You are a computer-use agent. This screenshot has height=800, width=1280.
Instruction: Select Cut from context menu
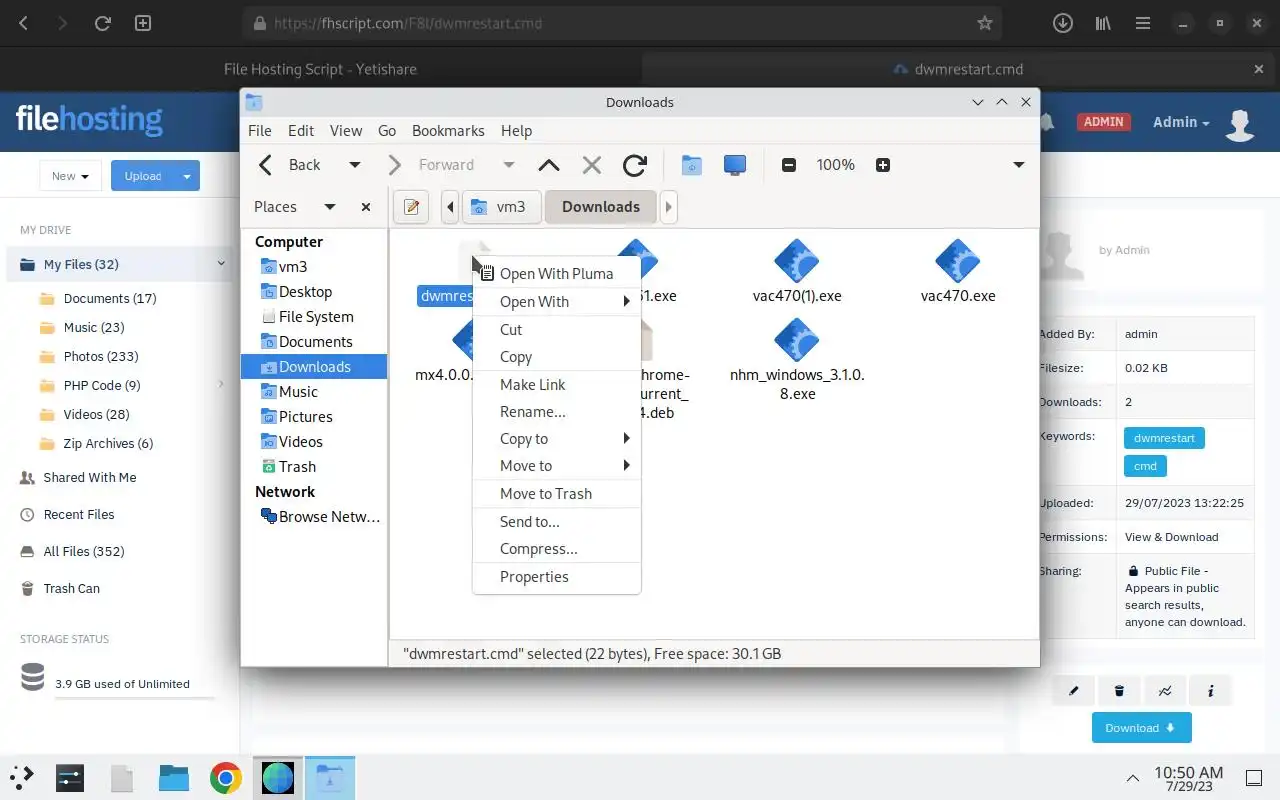click(556, 330)
